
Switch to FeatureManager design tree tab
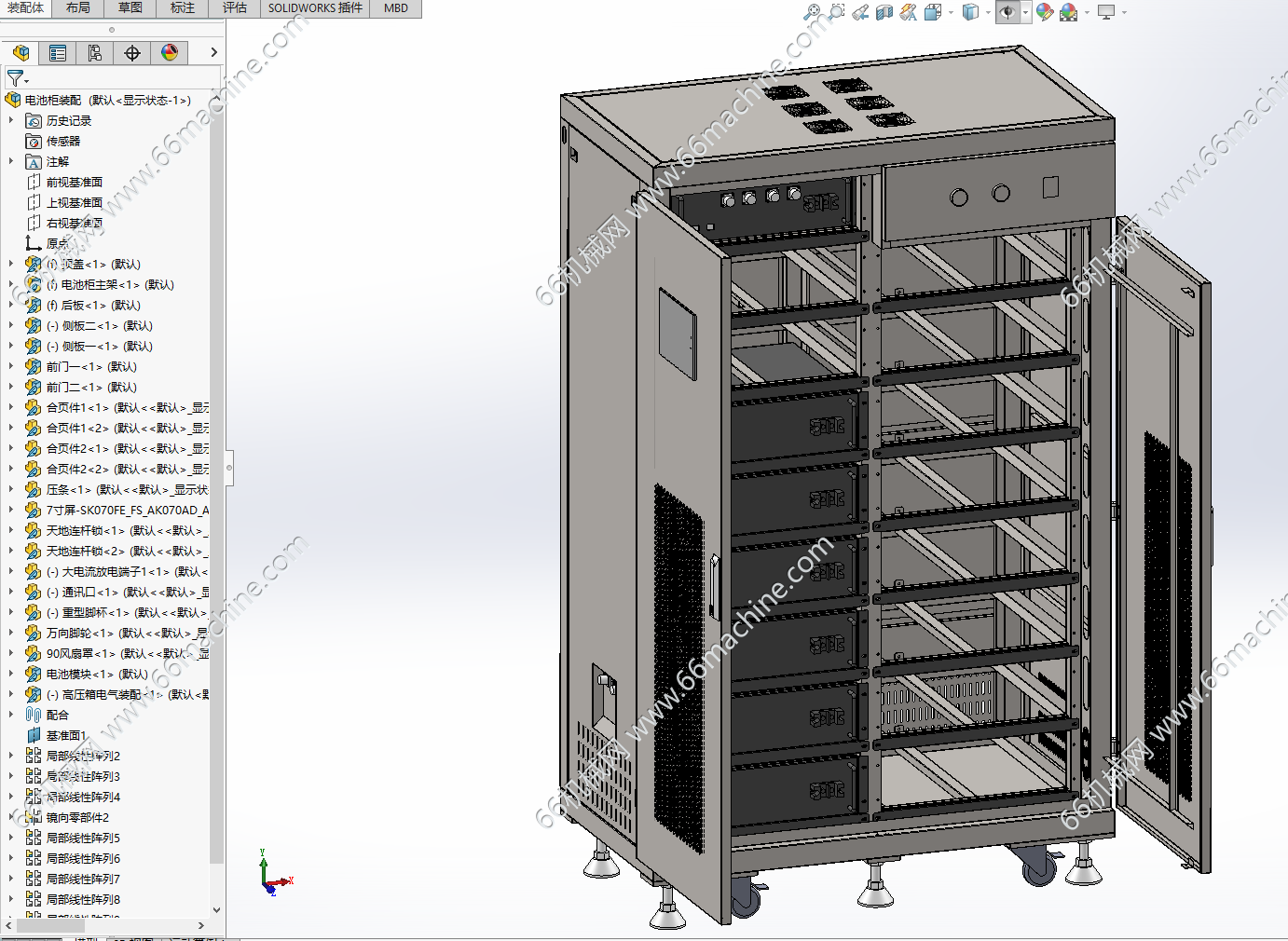(x=21, y=53)
